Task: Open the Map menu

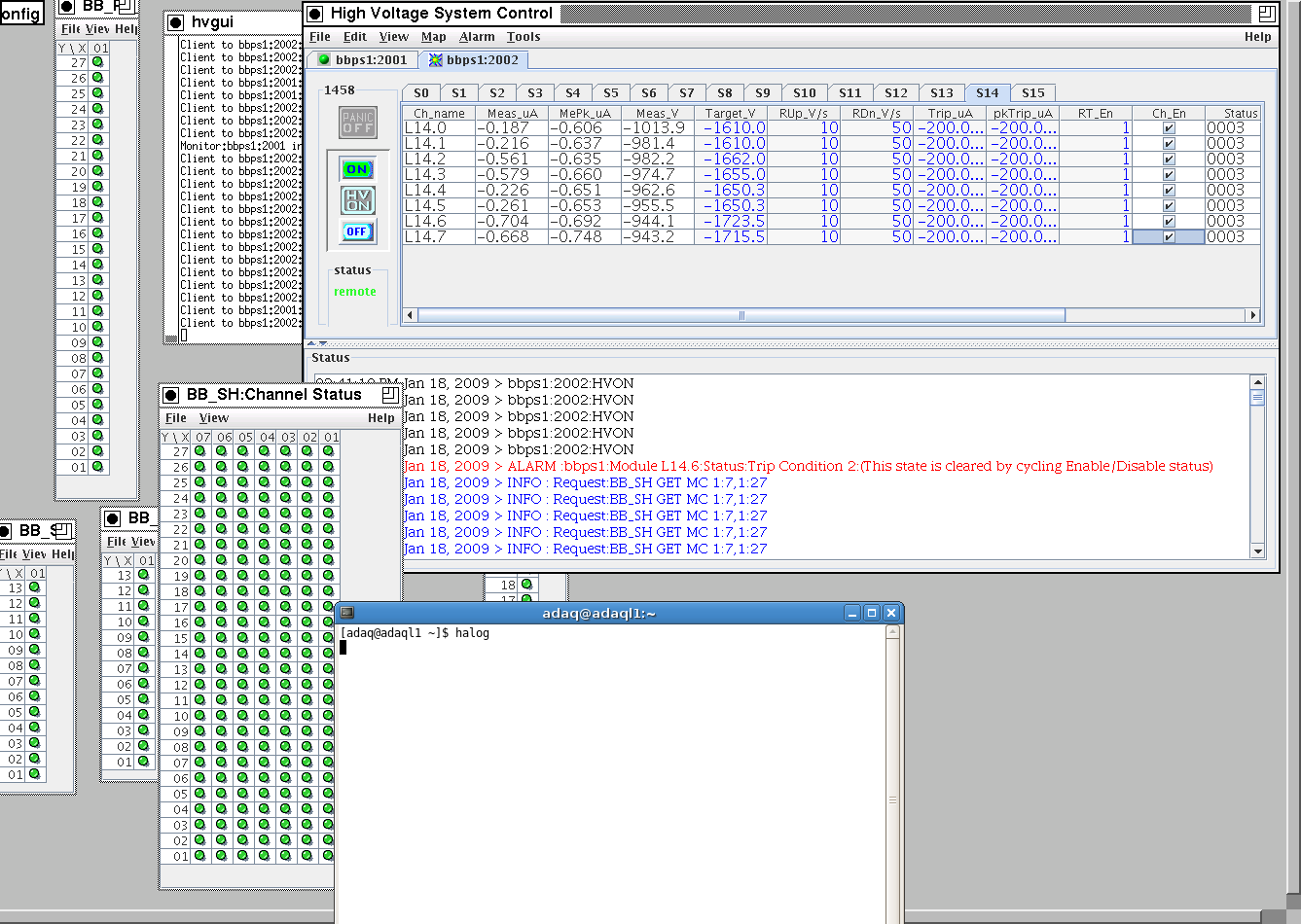Action: click(434, 37)
